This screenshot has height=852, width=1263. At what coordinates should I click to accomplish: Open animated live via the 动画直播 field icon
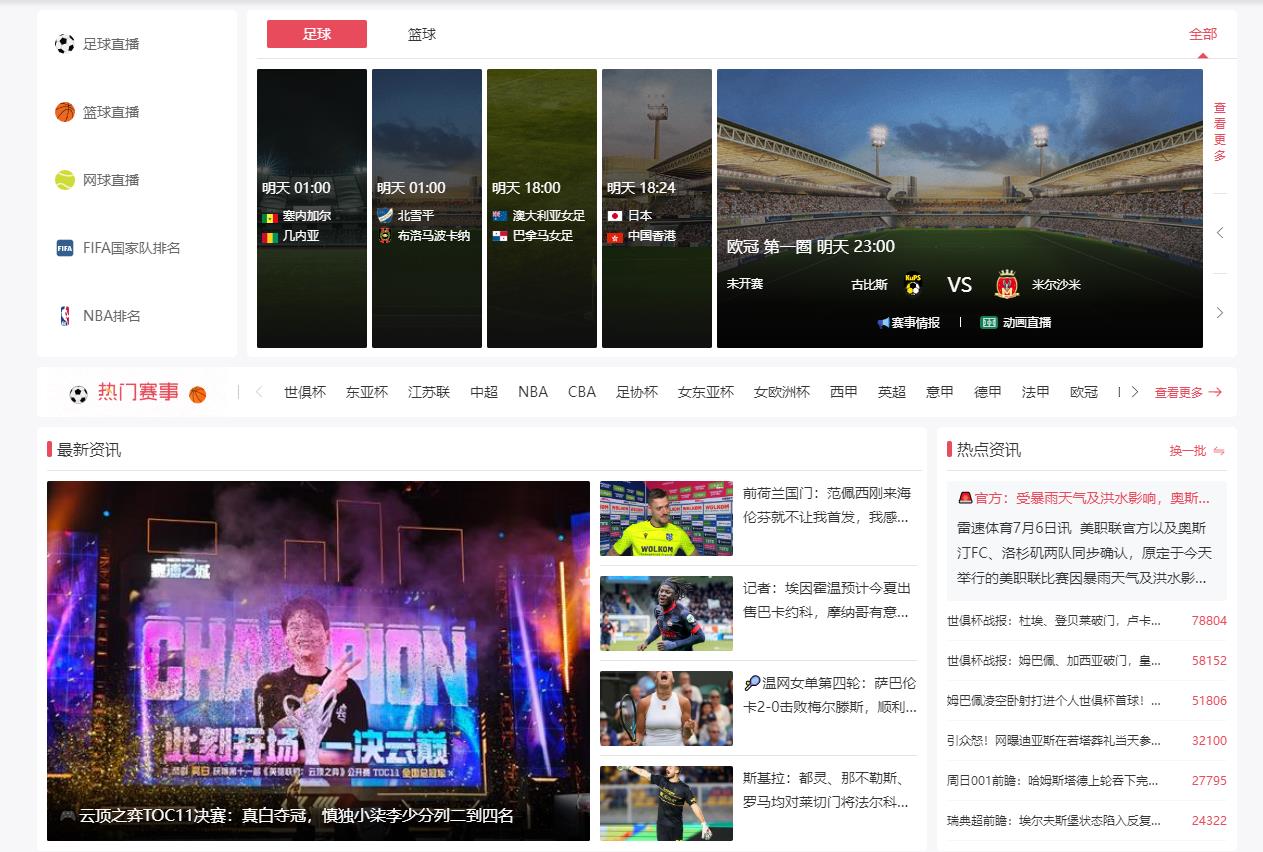click(988, 322)
